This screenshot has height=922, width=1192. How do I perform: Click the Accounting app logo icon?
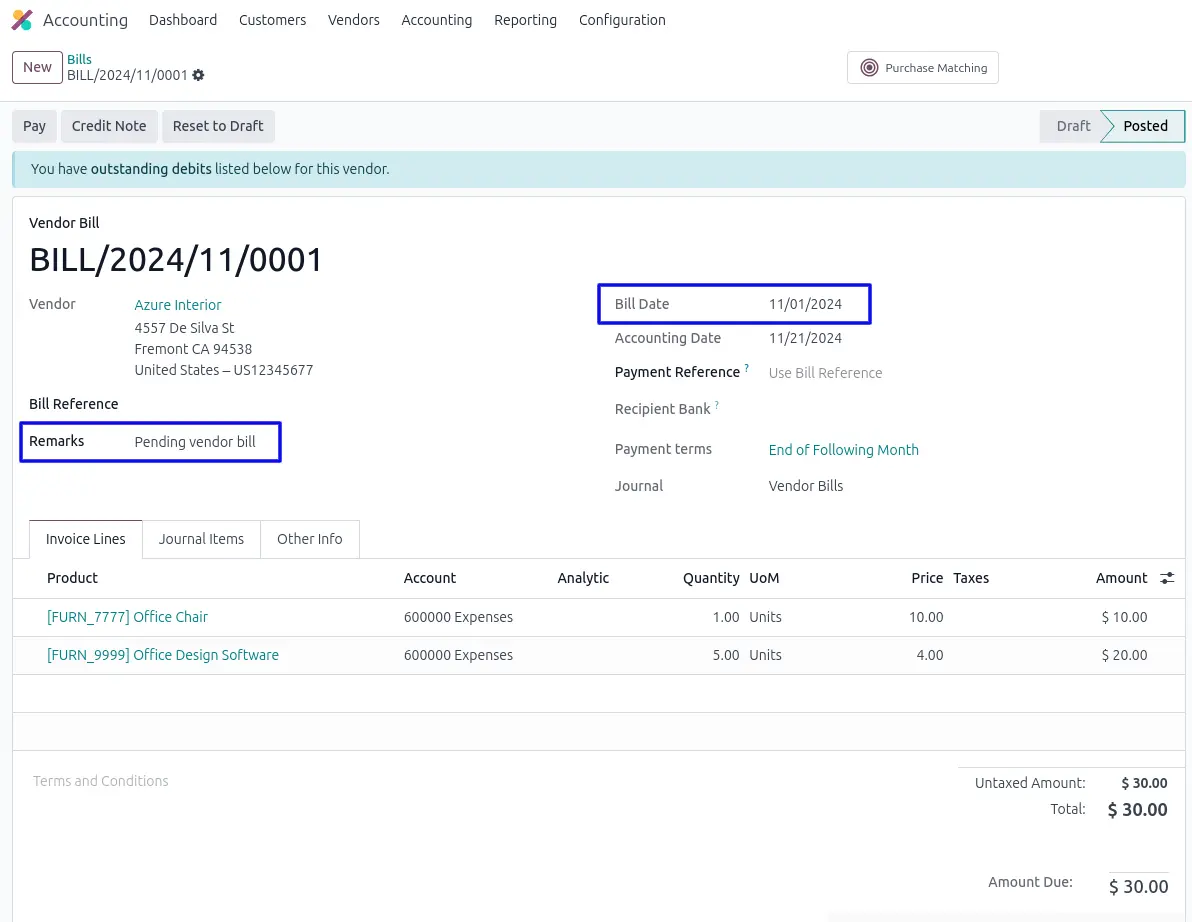22,20
